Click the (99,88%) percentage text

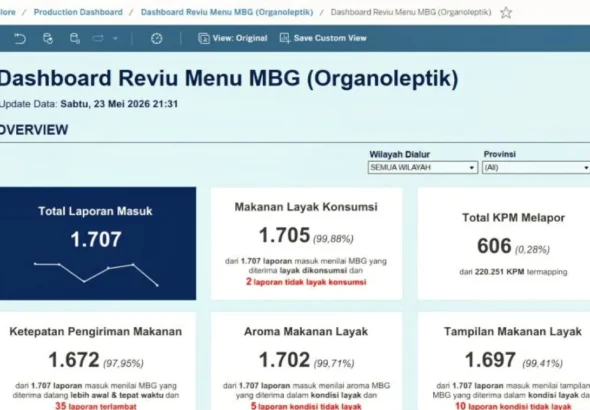[x=333, y=238]
